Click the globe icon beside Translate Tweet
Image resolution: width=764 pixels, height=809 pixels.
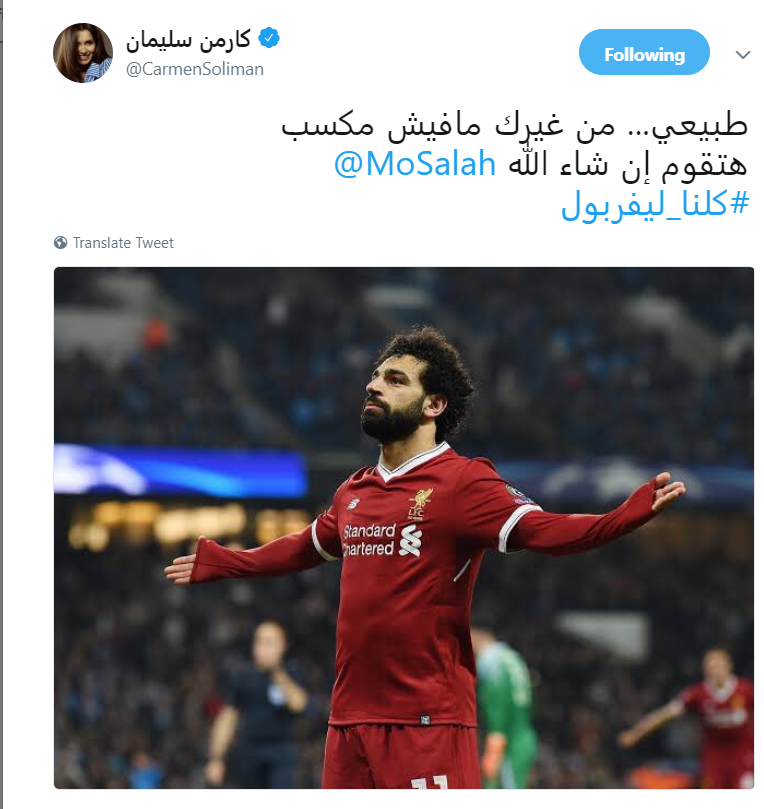click(x=60, y=242)
